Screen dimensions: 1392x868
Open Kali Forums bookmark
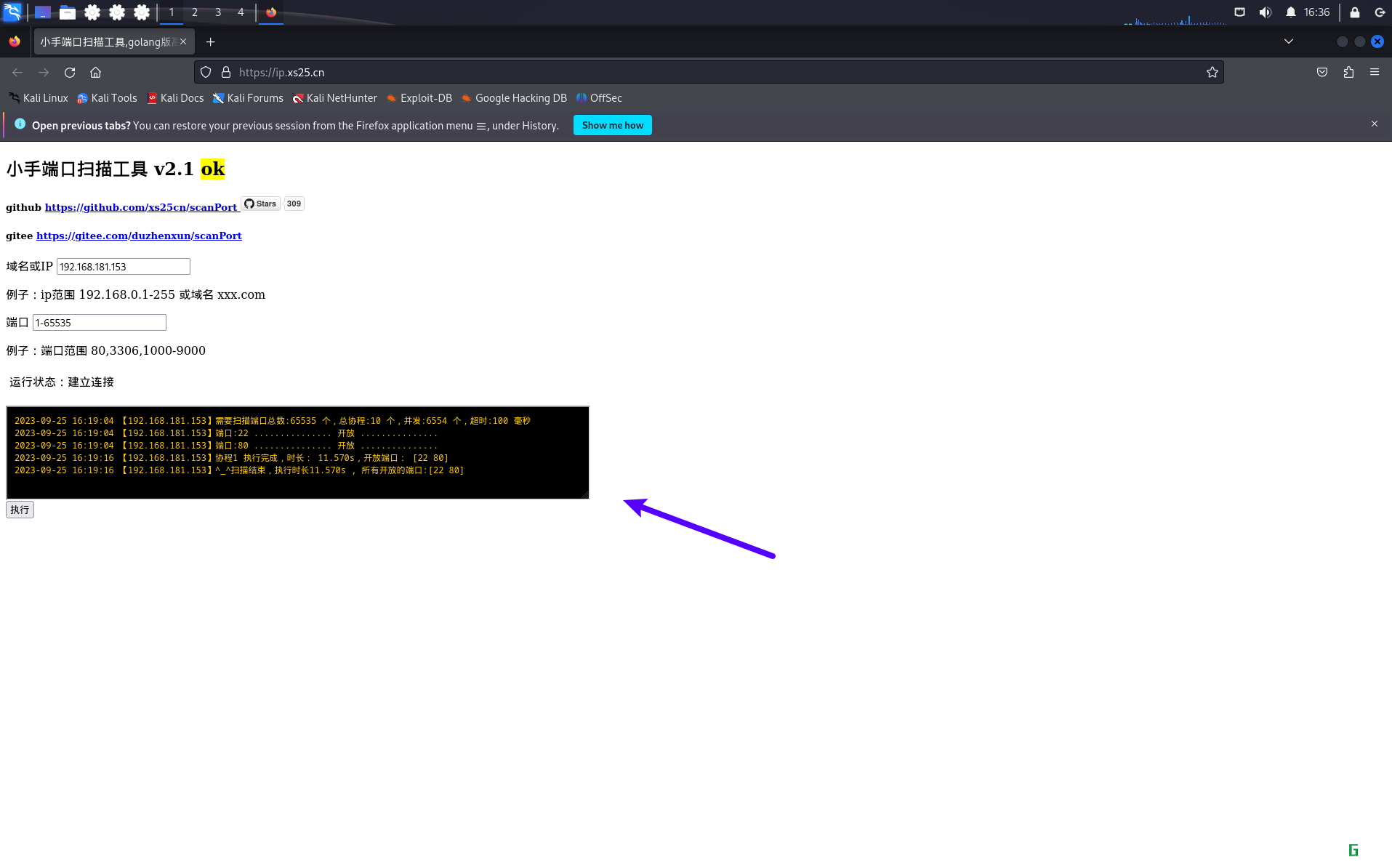(x=248, y=98)
